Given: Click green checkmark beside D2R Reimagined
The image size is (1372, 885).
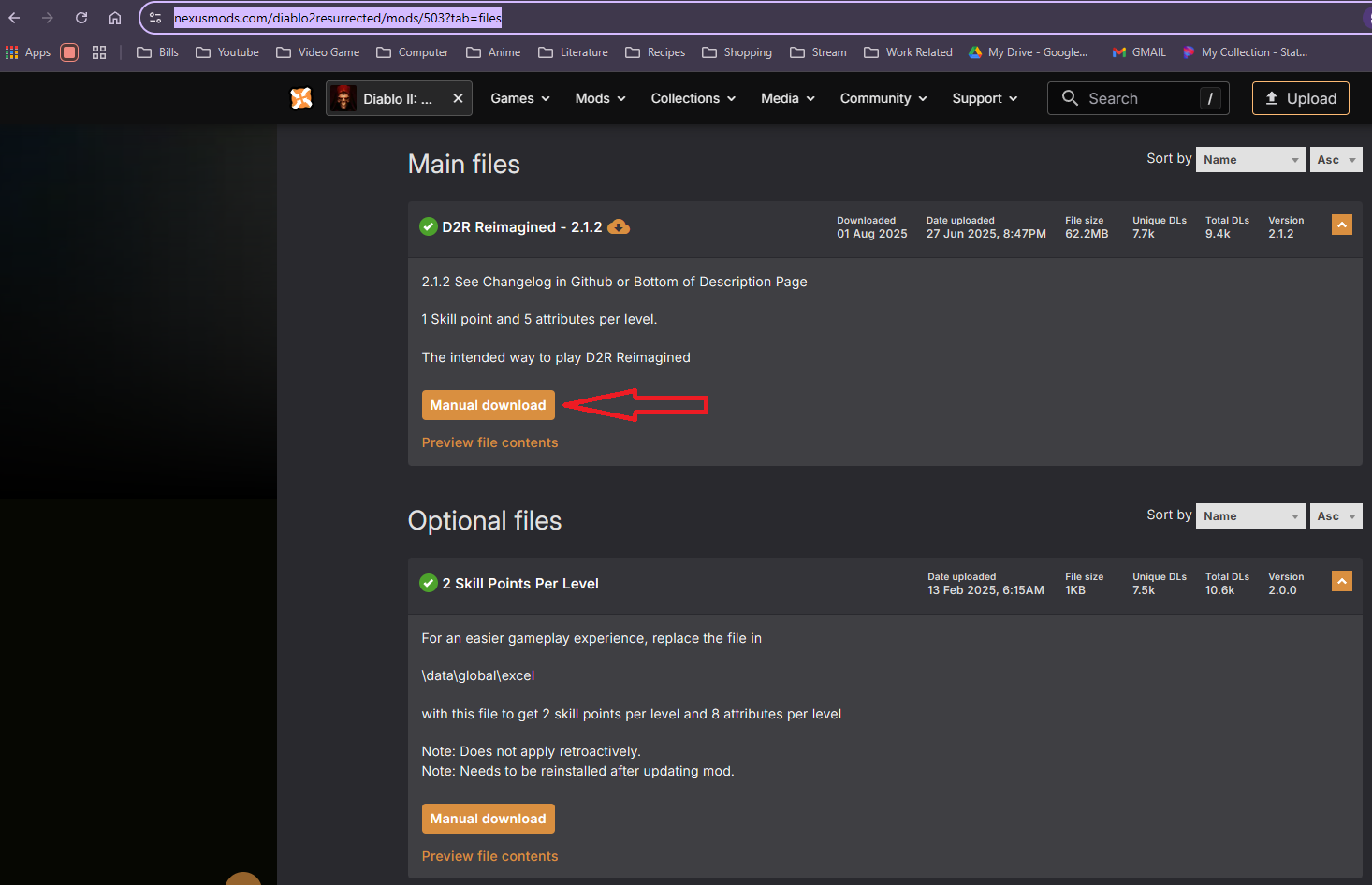Looking at the screenshot, I should pyautogui.click(x=429, y=226).
